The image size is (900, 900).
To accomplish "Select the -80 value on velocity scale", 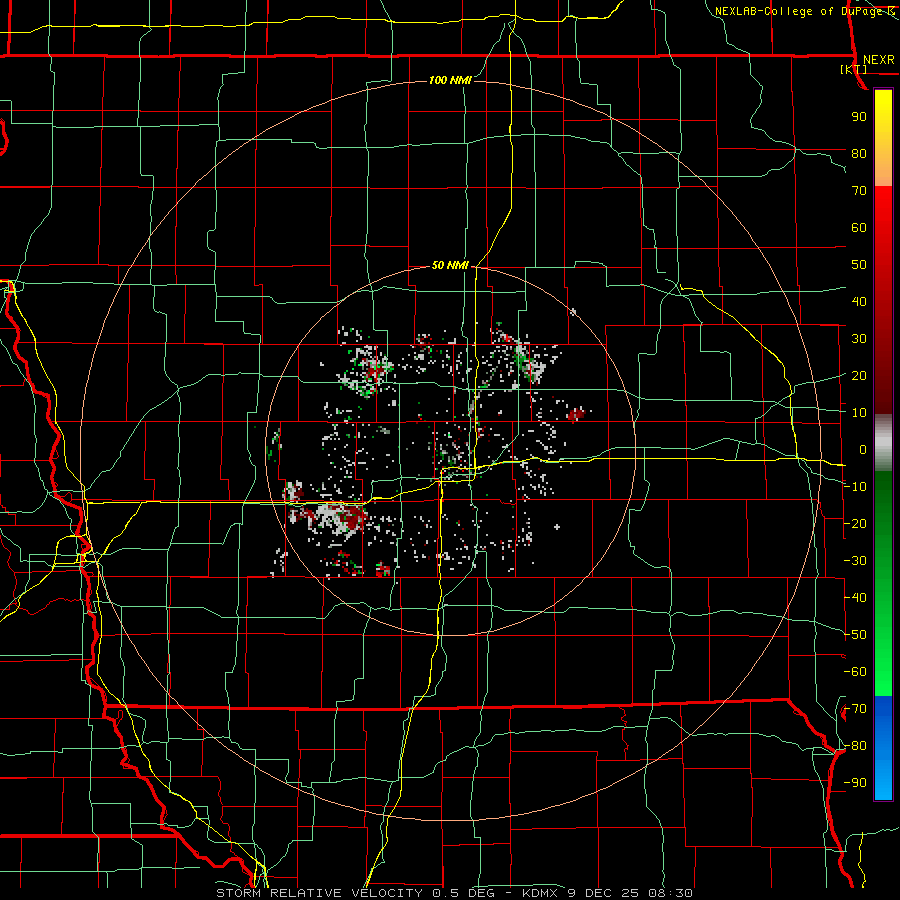I will pos(855,746).
